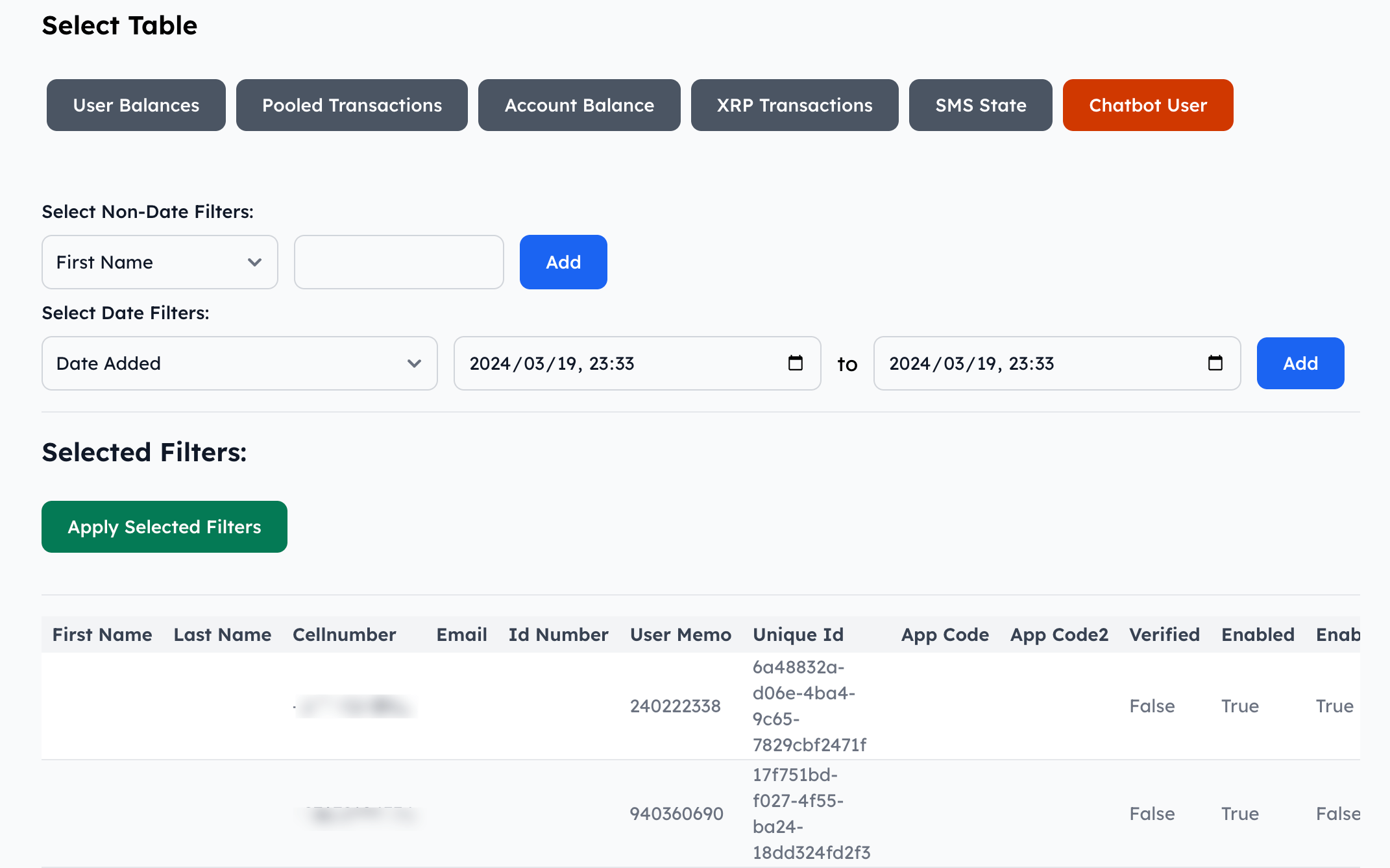Click the end date-time input field

coord(1036,363)
